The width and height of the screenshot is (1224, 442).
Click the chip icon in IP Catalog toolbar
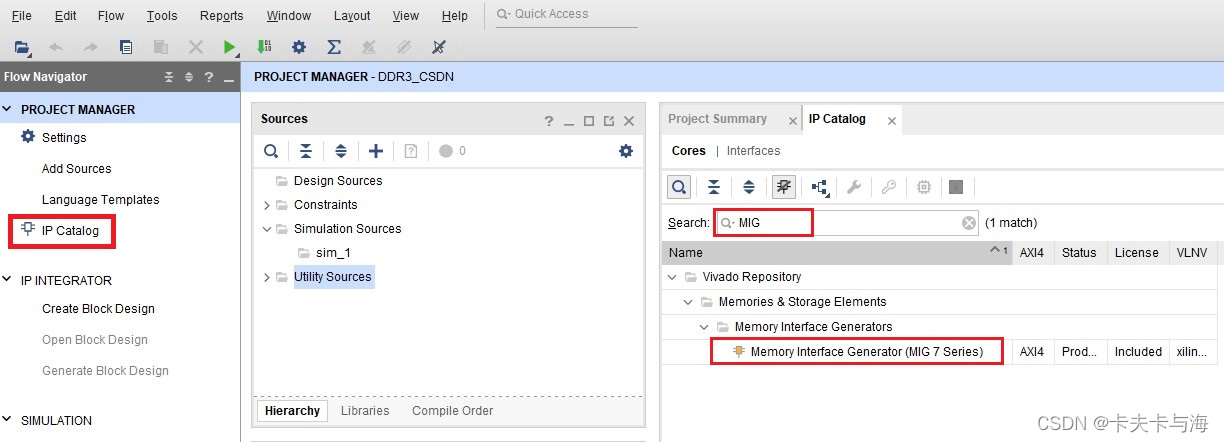coord(924,187)
